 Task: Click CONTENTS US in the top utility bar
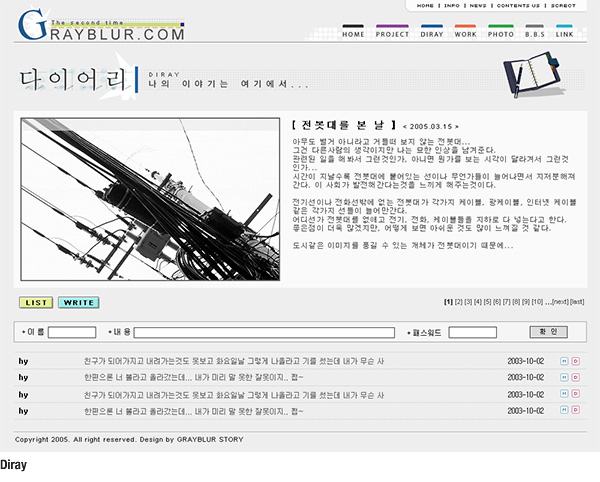(518, 6)
